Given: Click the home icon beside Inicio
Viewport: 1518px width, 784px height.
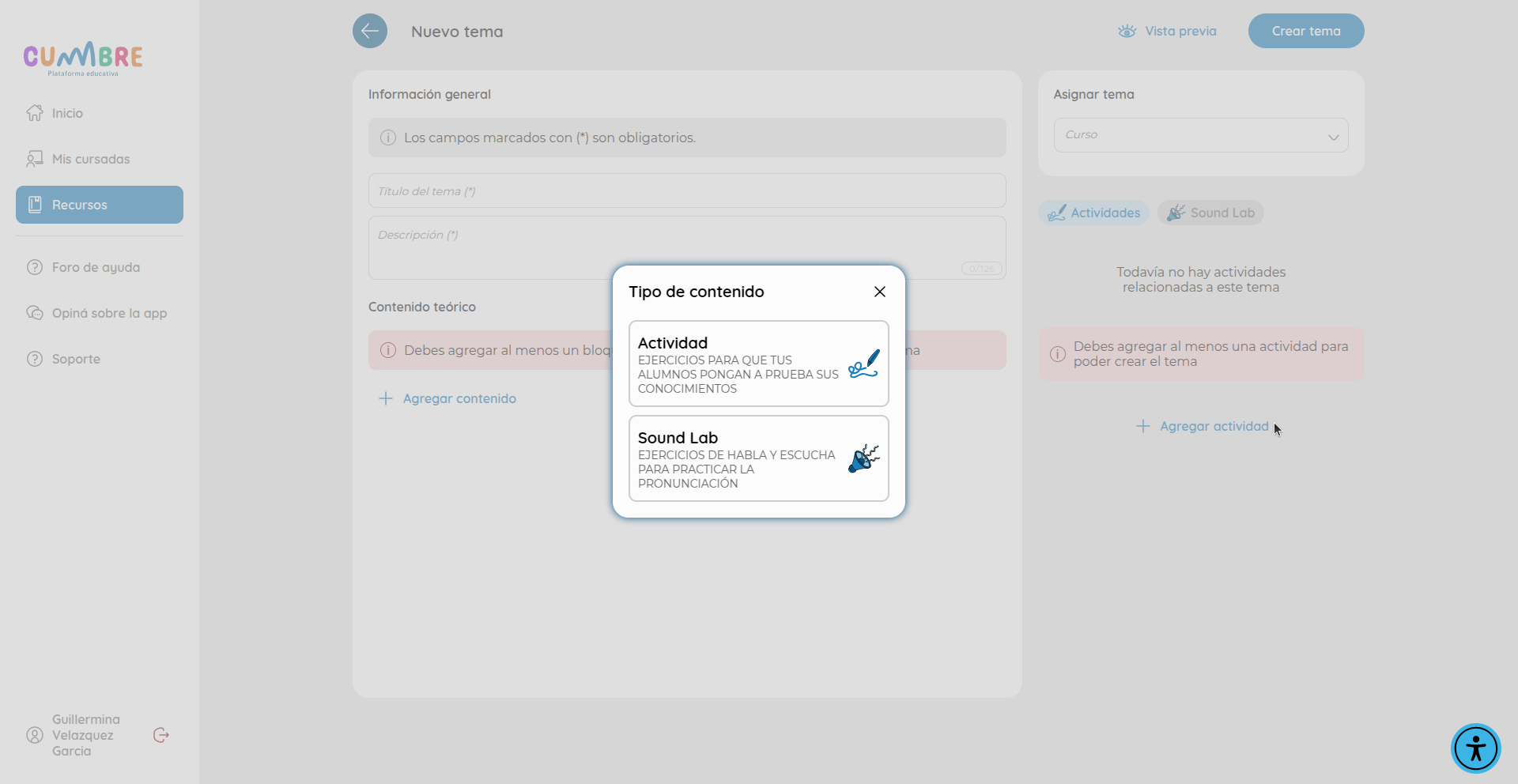Looking at the screenshot, I should [x=35, y=113].
